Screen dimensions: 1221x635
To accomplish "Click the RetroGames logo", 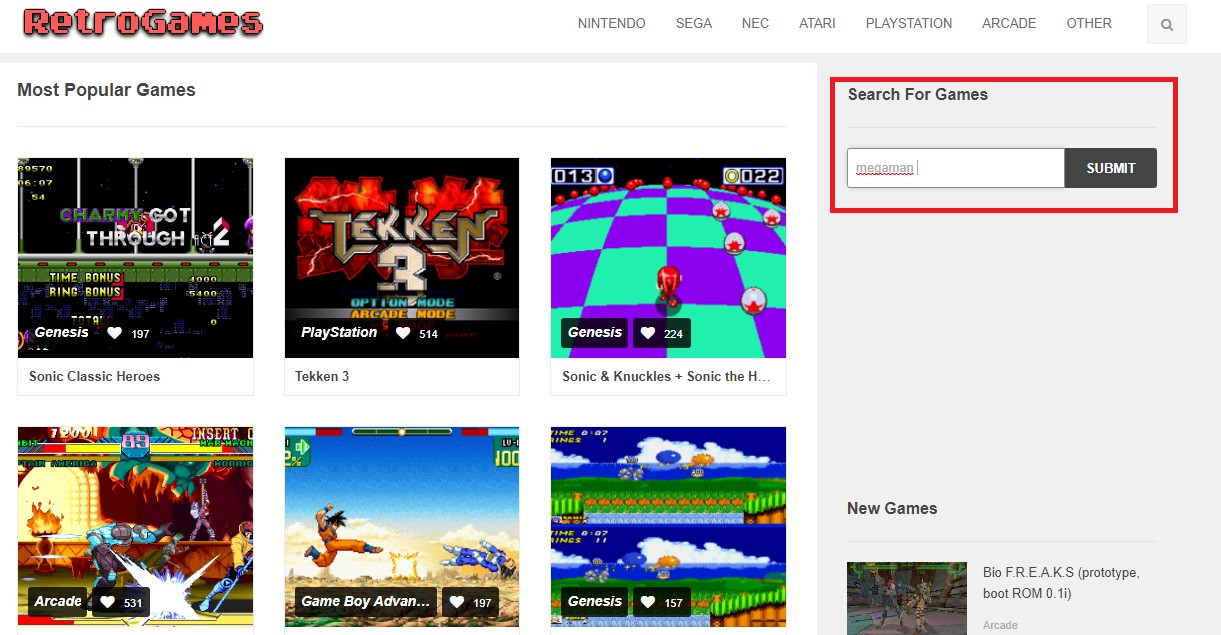I will 143,23.
